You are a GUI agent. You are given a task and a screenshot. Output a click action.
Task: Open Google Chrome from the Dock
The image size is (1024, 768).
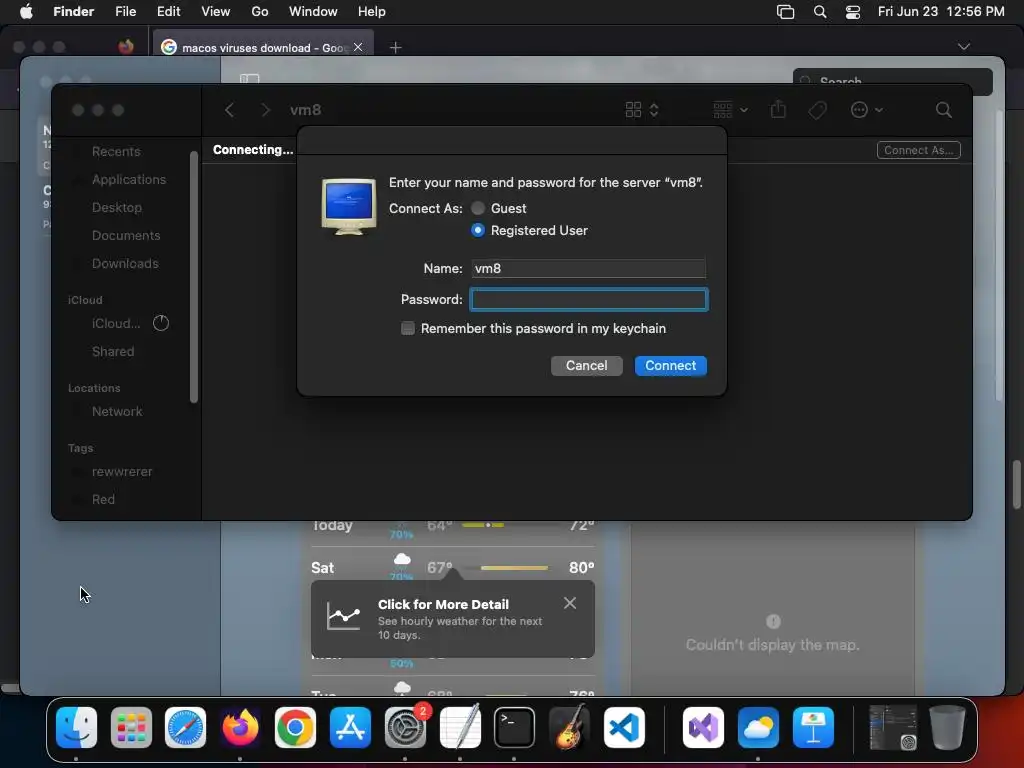(x=295, y=728)
